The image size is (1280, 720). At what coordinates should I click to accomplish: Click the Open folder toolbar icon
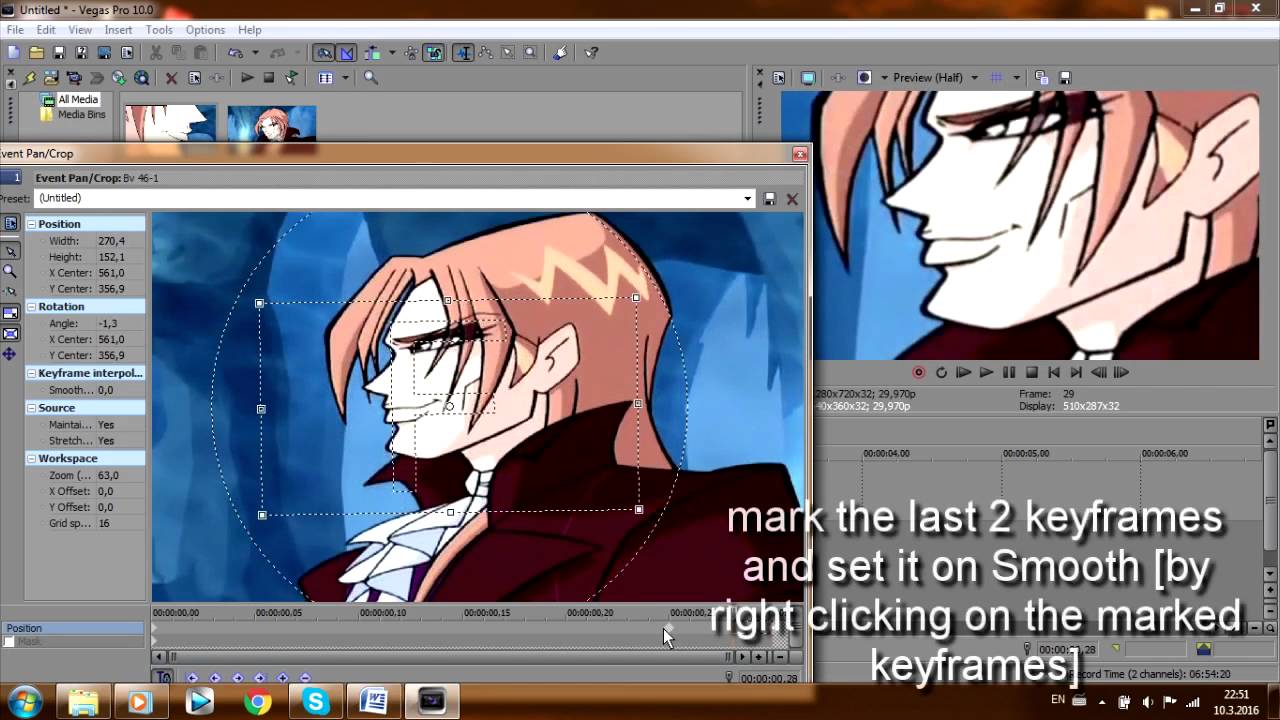pos(36,52)
